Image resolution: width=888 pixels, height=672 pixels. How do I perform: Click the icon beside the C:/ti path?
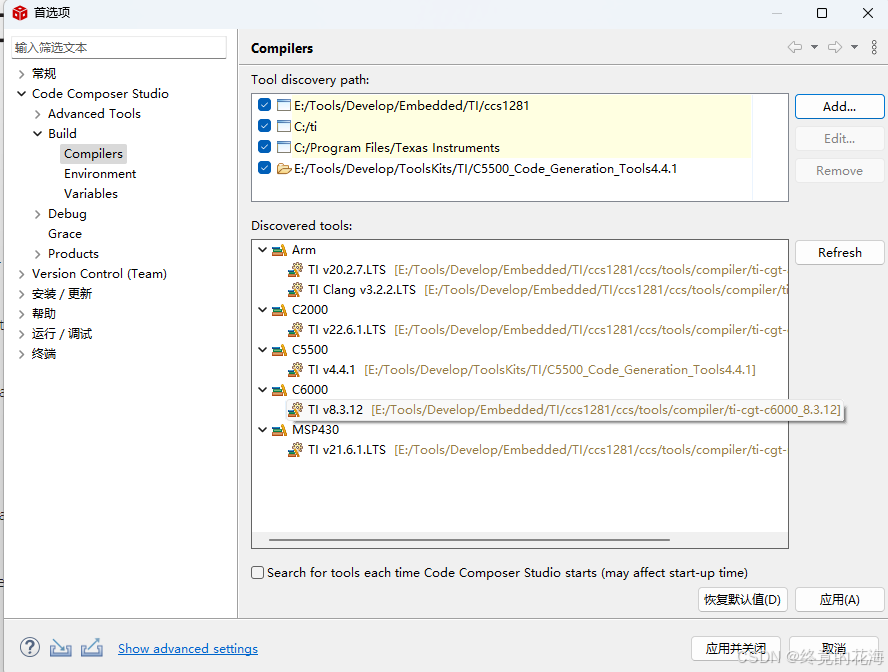click(x=284, y=126)
